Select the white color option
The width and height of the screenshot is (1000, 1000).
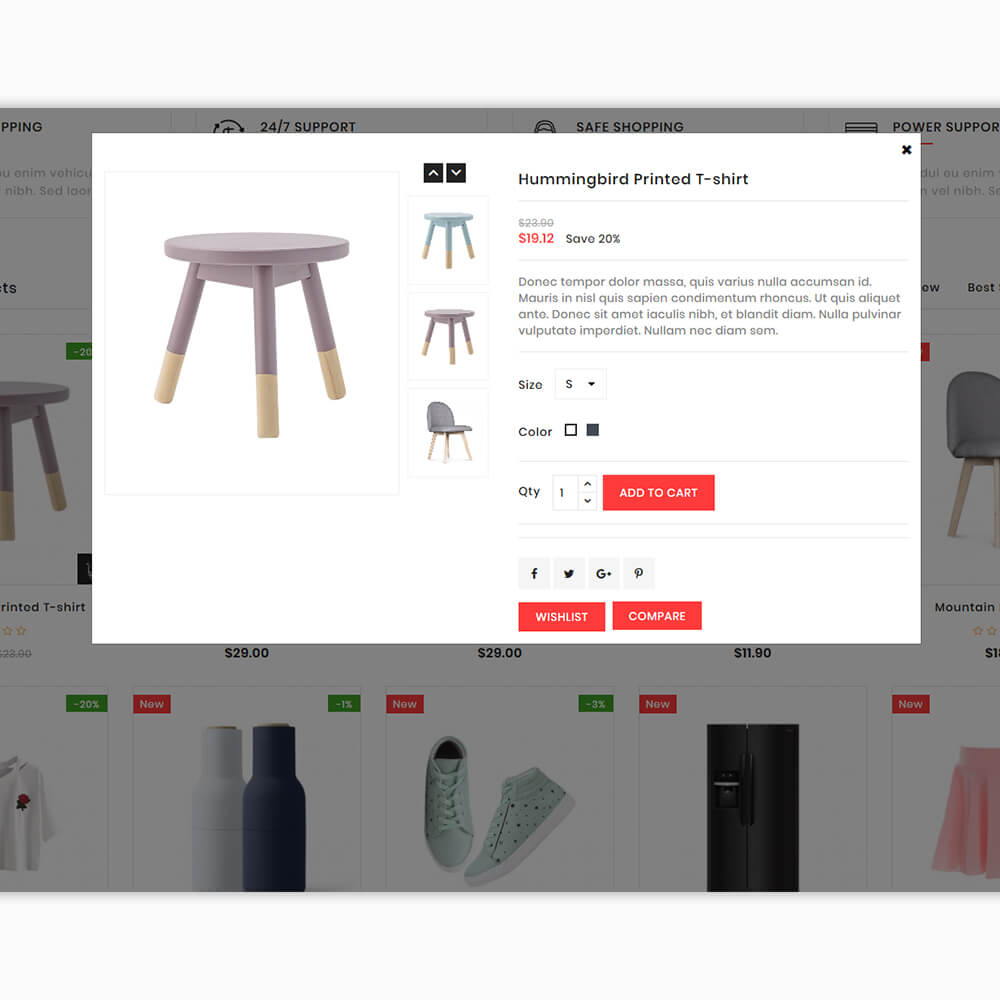click(x=571, y=430)
